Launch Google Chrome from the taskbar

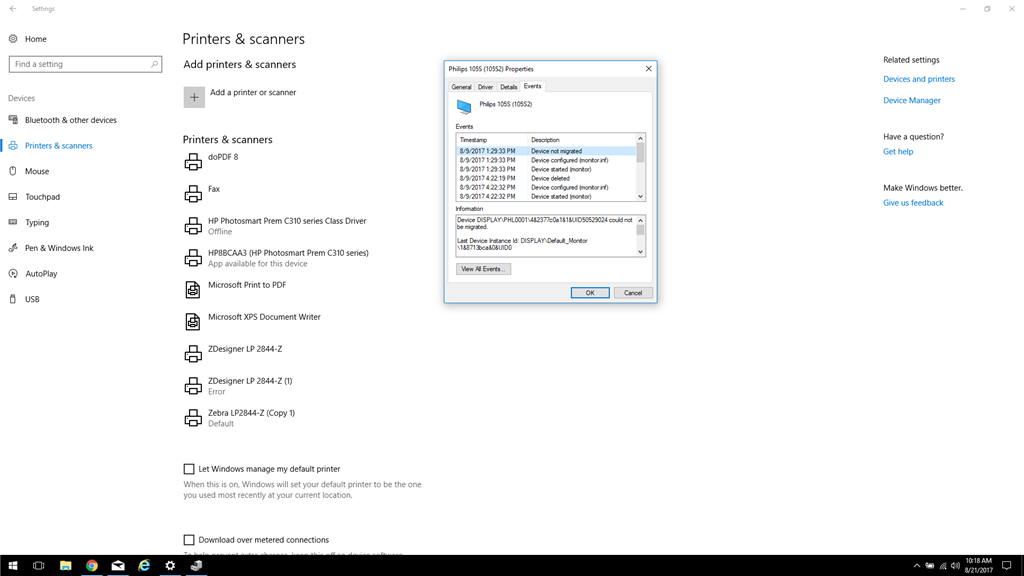(x=91, y=566)
